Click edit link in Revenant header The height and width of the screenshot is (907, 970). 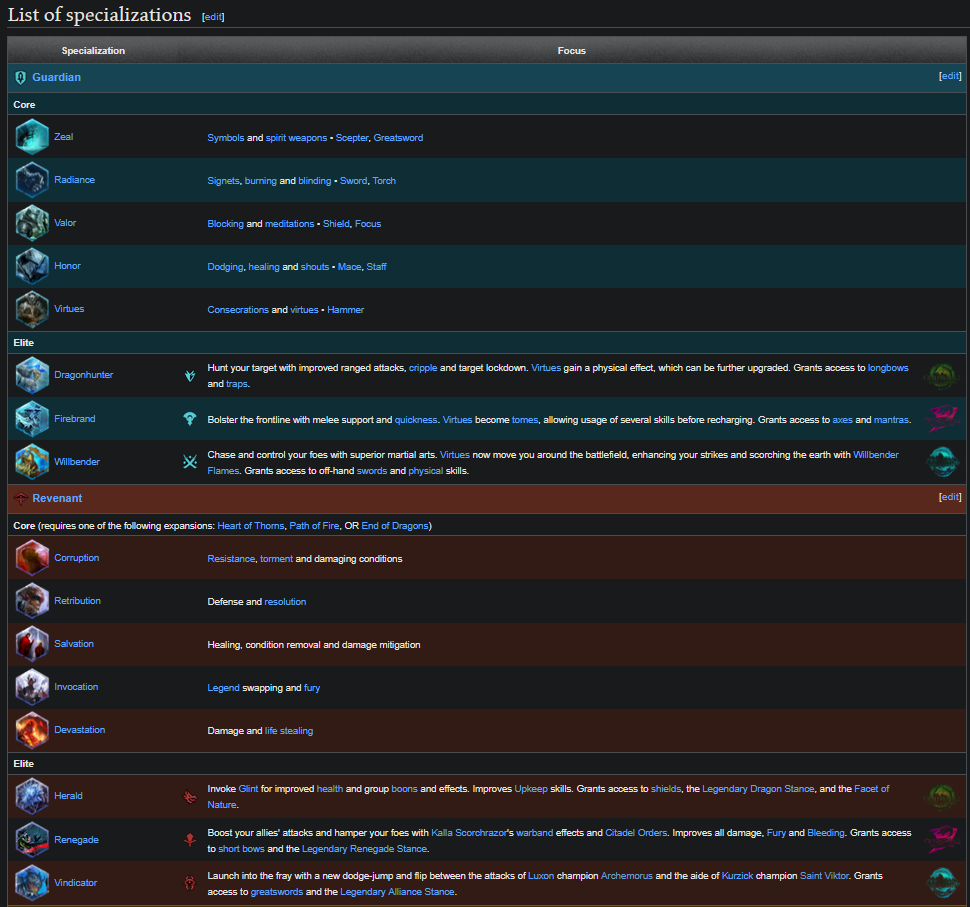click(x=950, y=496)
